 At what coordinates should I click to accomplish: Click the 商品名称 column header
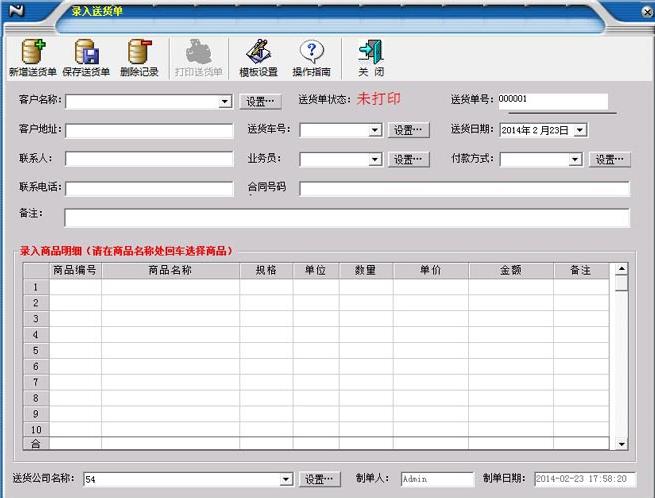170,270
